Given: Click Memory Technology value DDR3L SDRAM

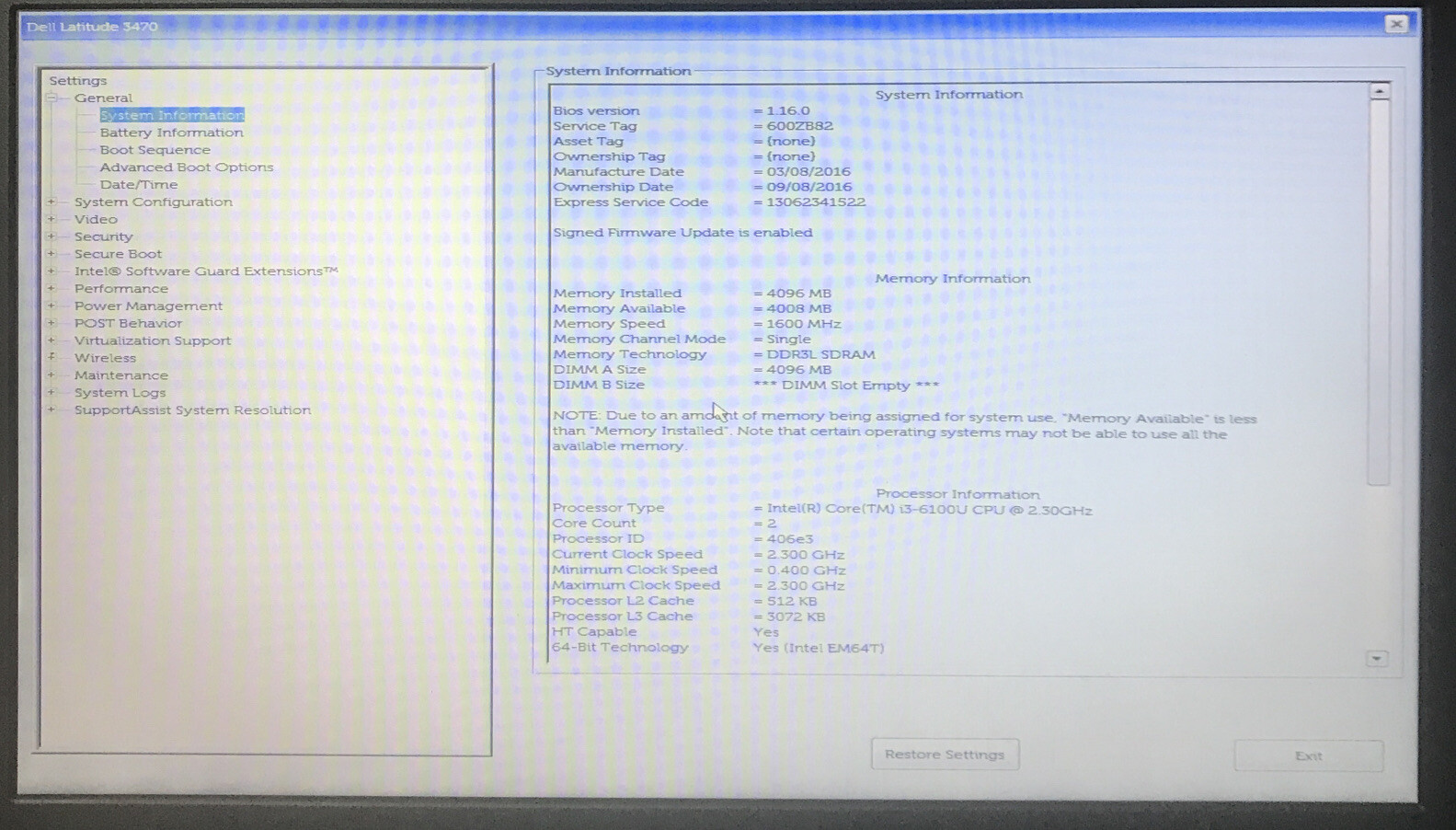Looking at the screenshot, I should [820, 354].
